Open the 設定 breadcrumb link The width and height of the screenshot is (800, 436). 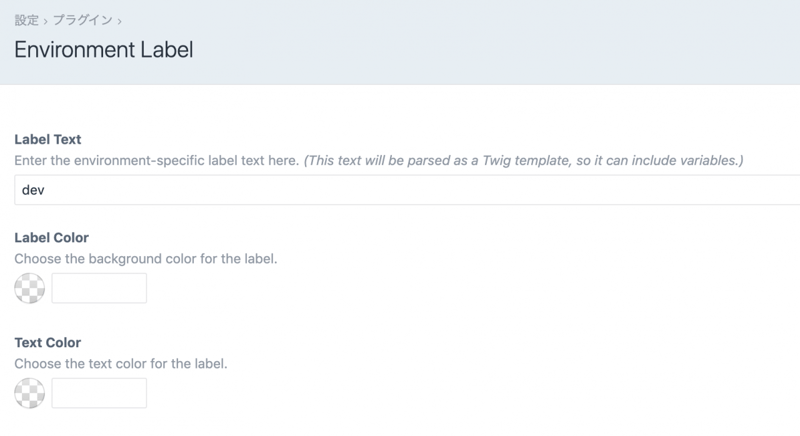pyautogui.click(x=26, y=20)
